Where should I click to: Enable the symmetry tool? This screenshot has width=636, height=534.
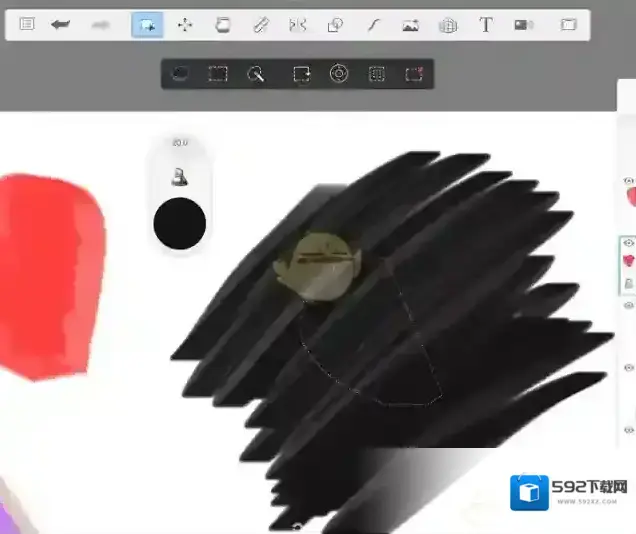tap(297, 25)
